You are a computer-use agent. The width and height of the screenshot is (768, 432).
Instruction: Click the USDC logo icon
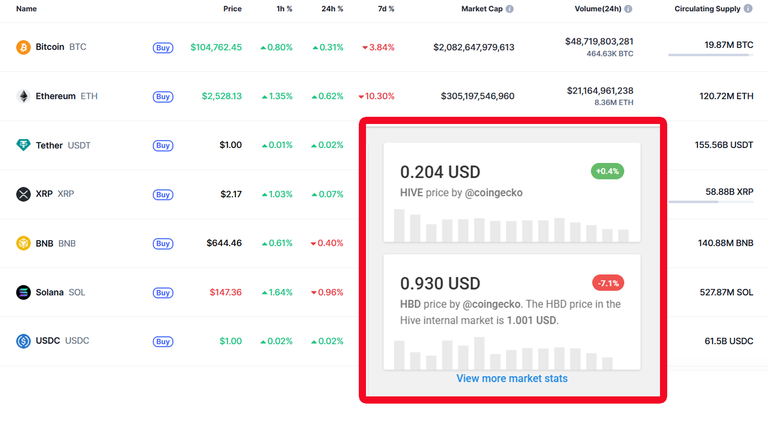click(23, 341)
